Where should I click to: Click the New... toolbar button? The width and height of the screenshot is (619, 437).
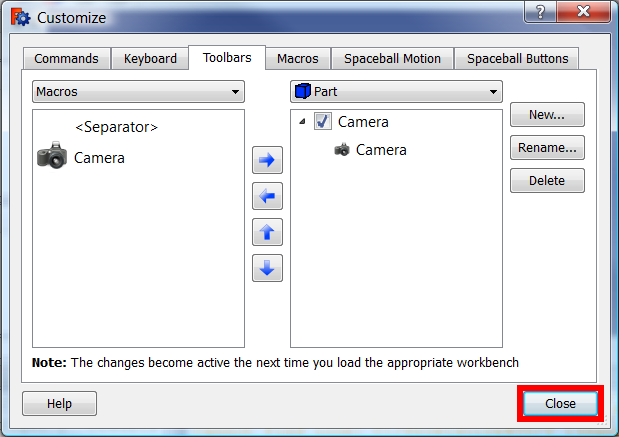[x=547, y=114]
